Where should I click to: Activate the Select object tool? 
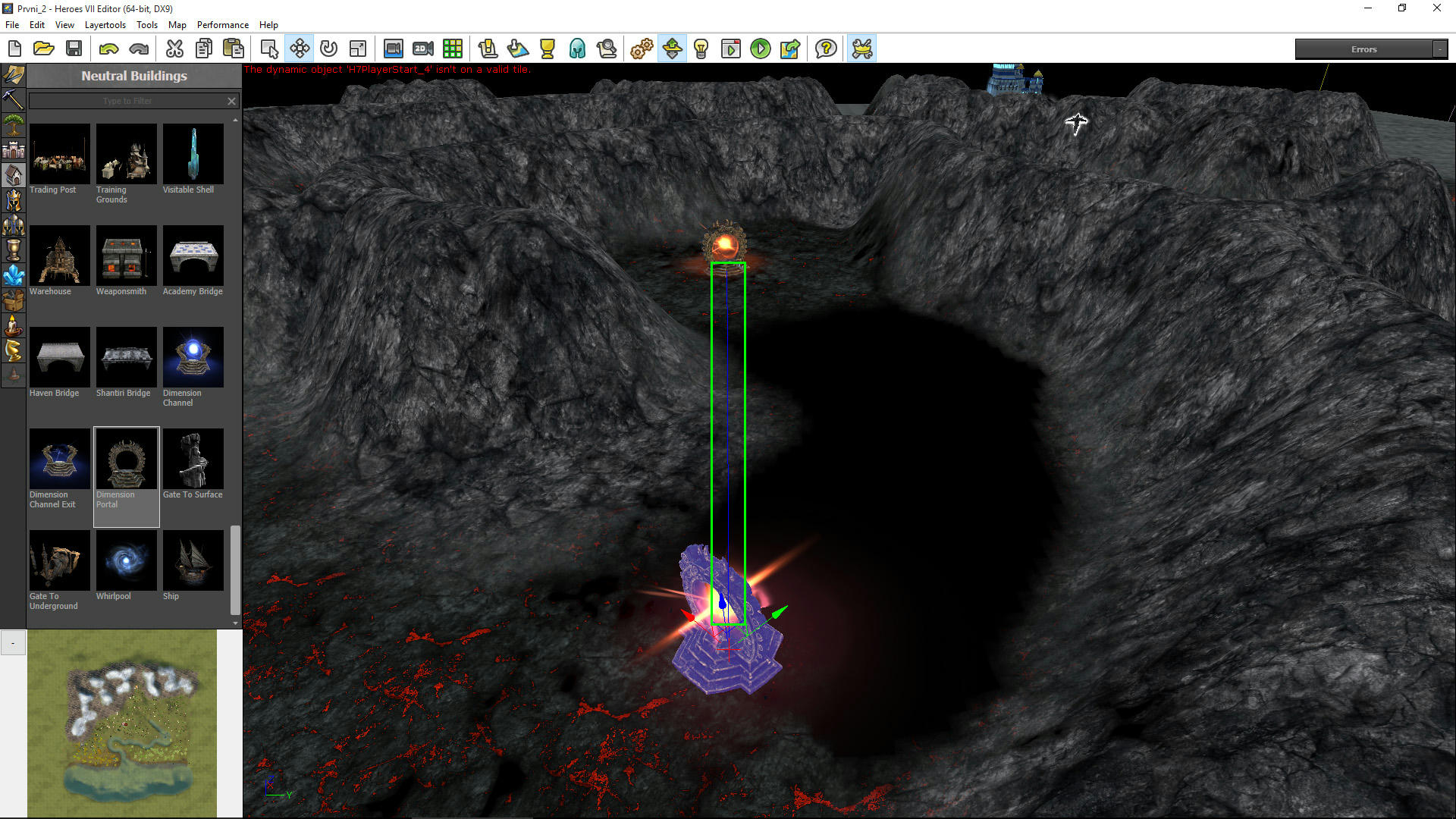point(269,49)
